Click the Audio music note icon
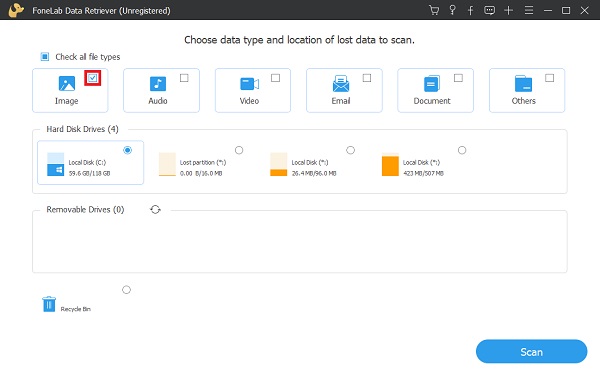 point(158,83)
